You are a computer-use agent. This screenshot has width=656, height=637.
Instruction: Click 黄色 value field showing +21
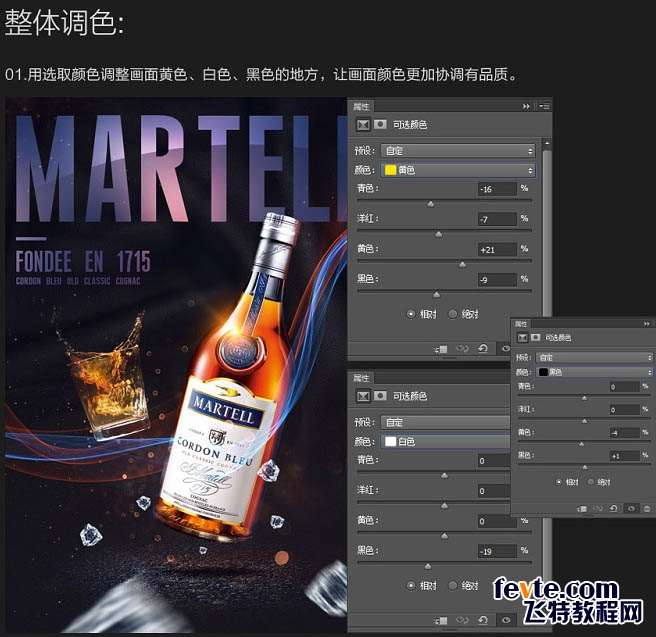[497, 250]
